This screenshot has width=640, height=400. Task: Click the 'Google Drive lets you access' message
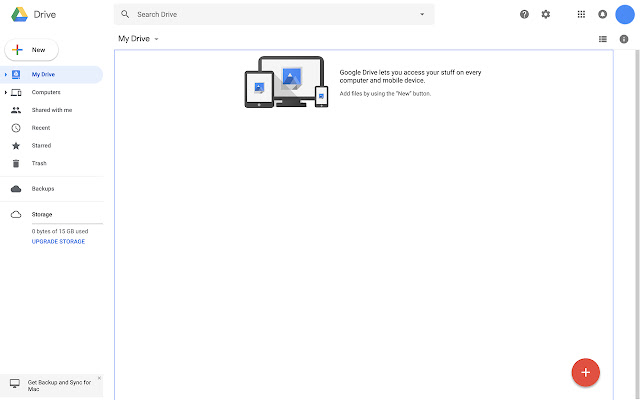pyautogui.click(x=410, y=76)
